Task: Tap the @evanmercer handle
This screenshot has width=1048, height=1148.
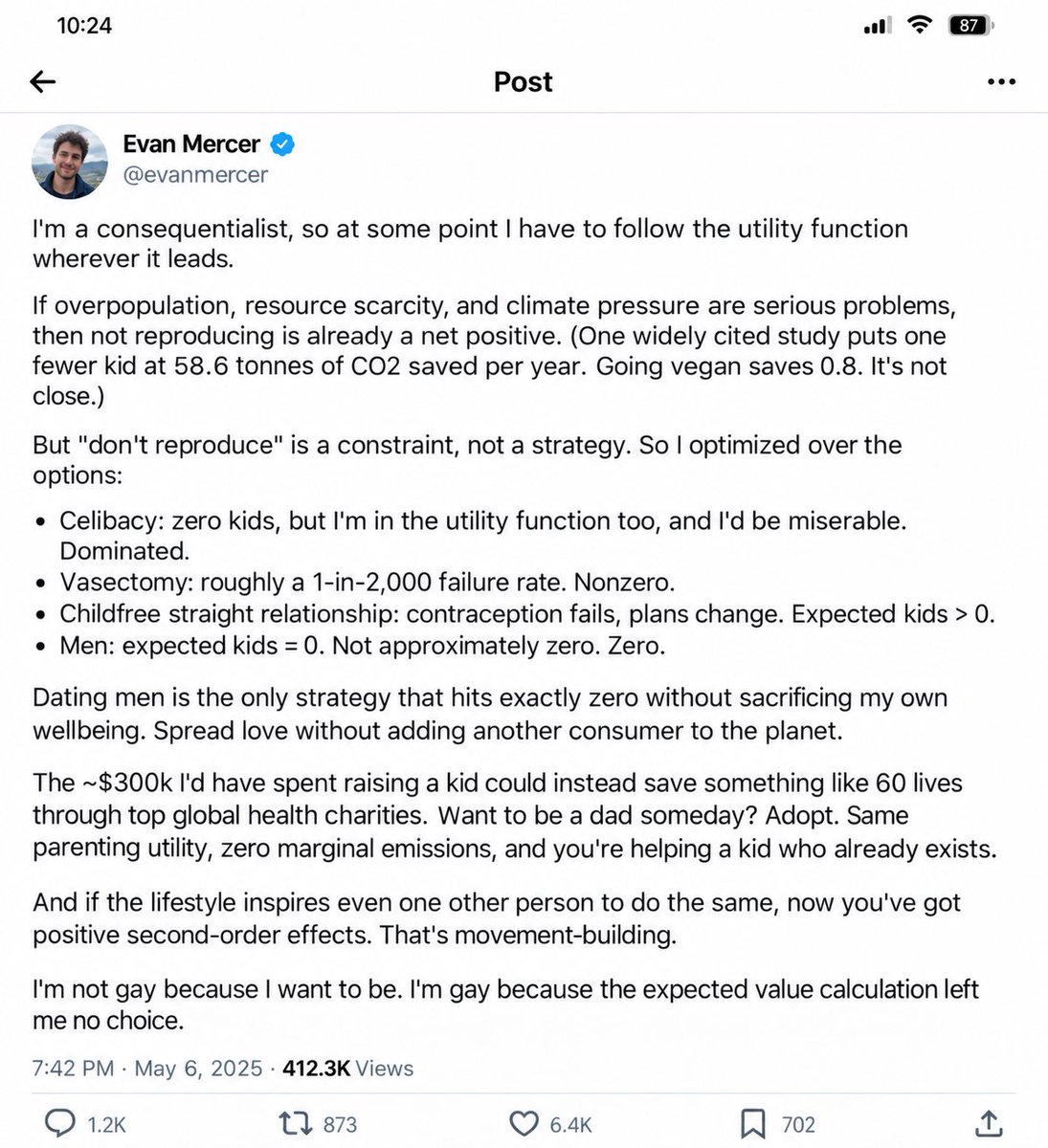Action: 195,175
